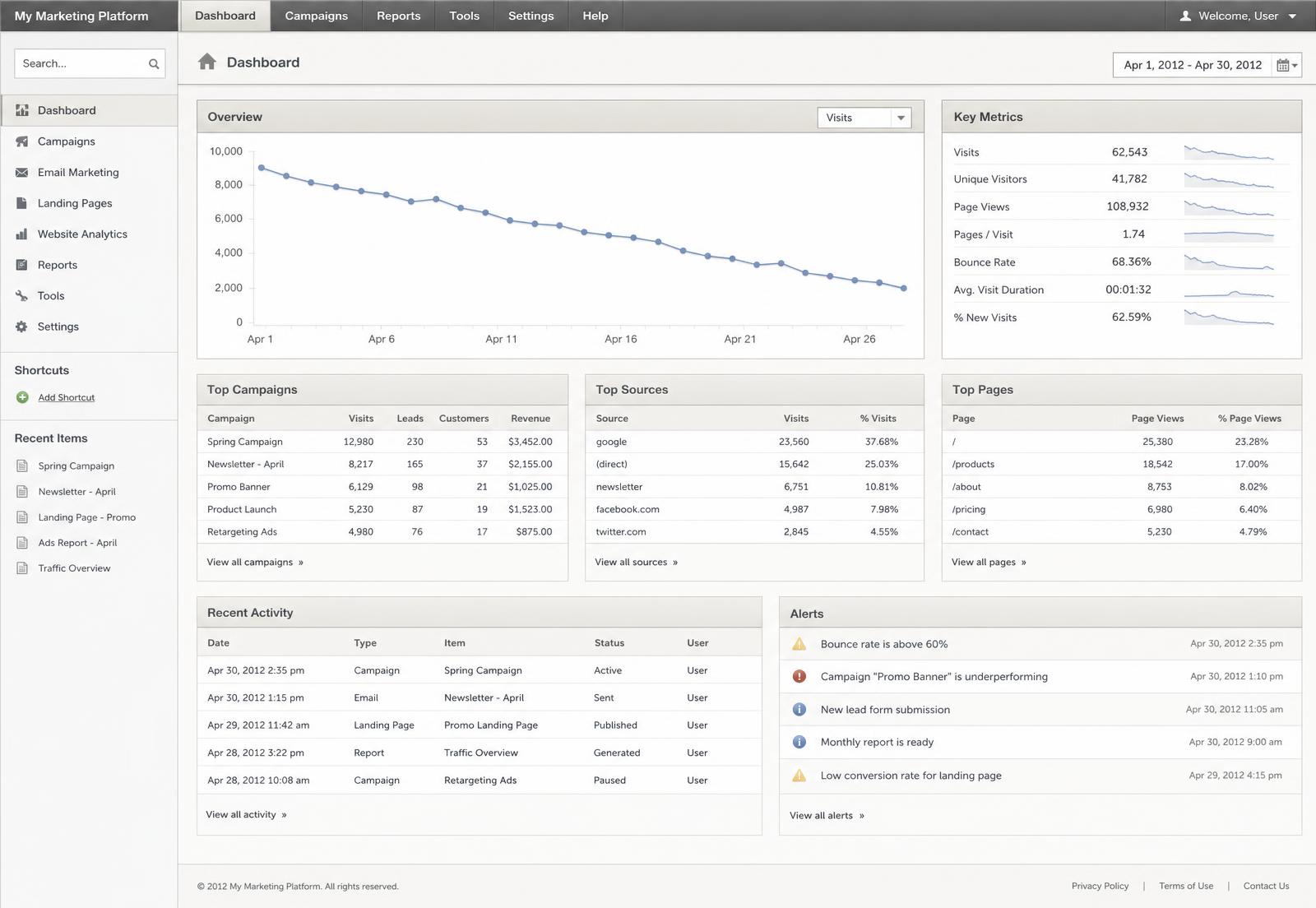Click info icon for New lead form submission
The image size is (1316, 908).
point(799,710)
